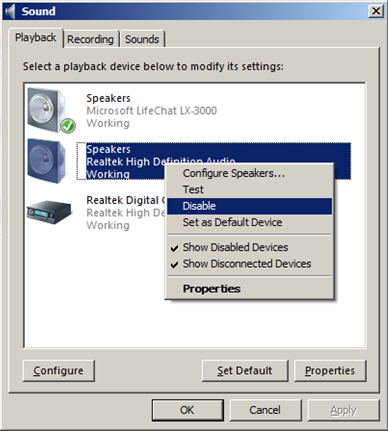Switch to the Playback tab
Viewport: 388px width, 431px height.
(x=36, y=38)
